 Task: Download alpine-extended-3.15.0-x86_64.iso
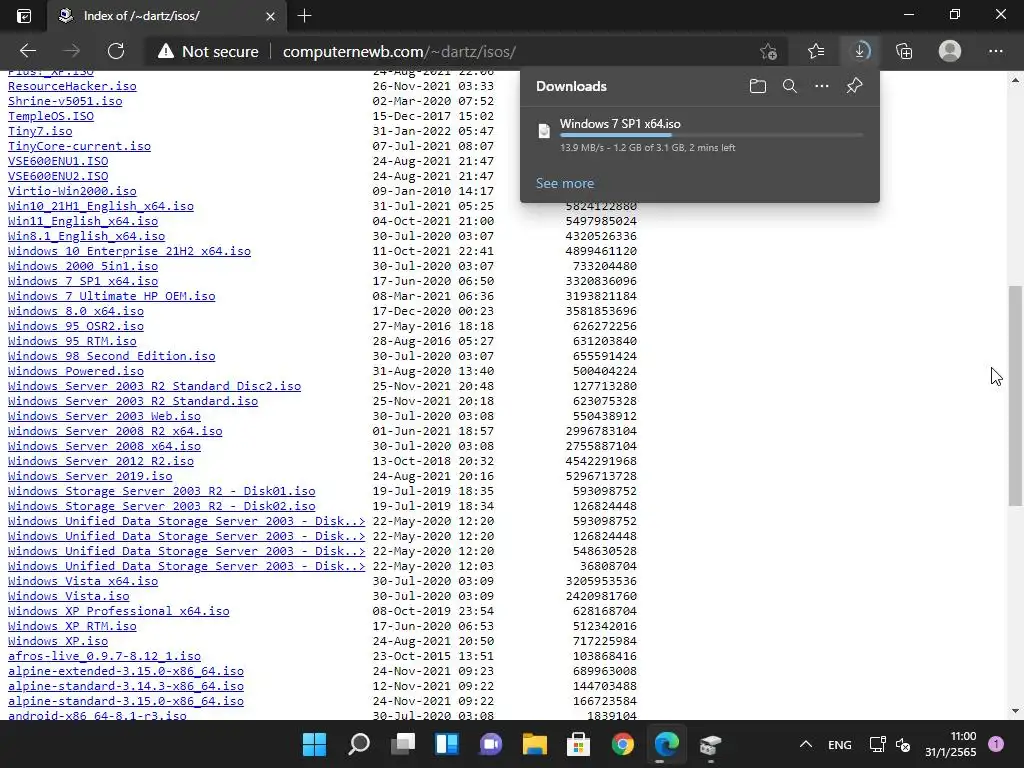[x=126, y=671]
